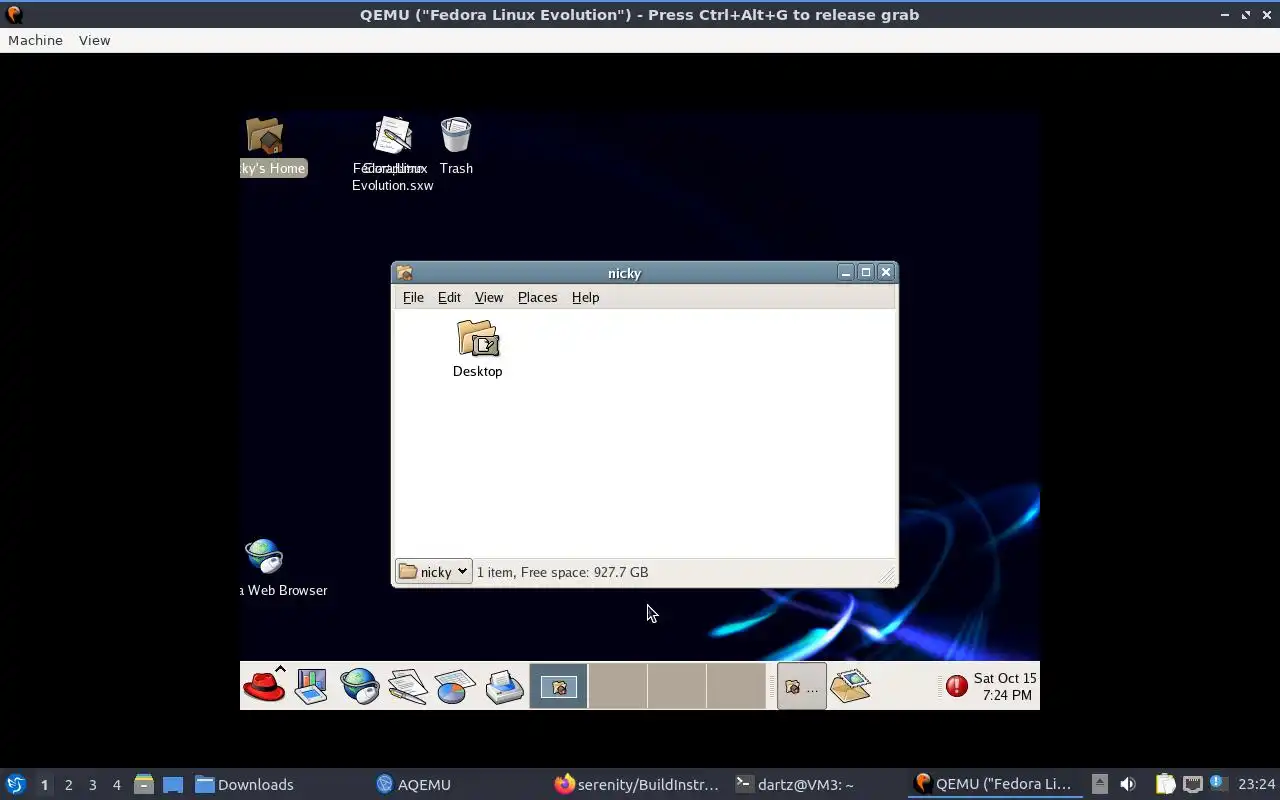The height and width of the screenshot is (800, 1280).
Task: Maximize the nicky file browser window
Action: tap(866, 272)
